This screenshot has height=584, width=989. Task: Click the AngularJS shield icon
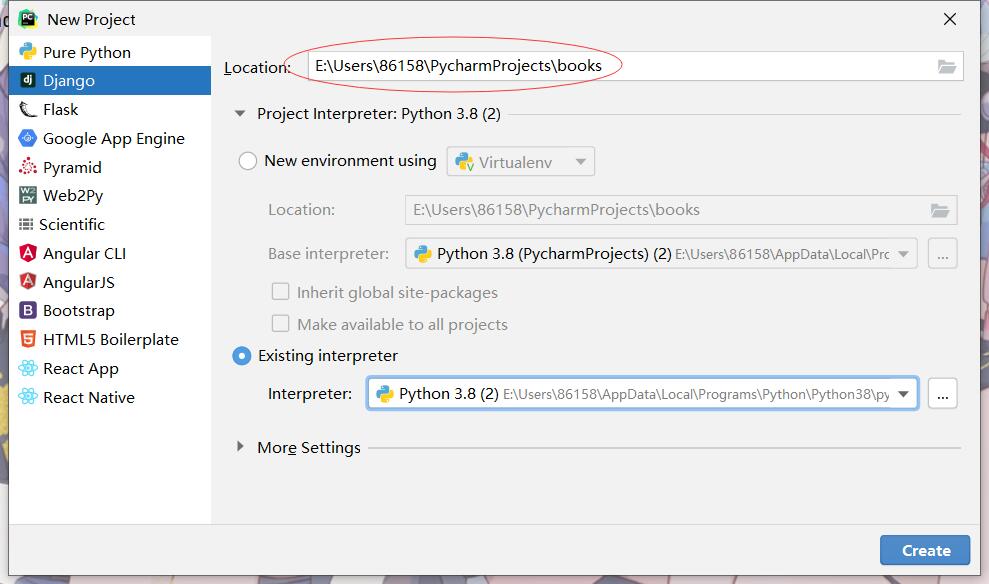28,281
